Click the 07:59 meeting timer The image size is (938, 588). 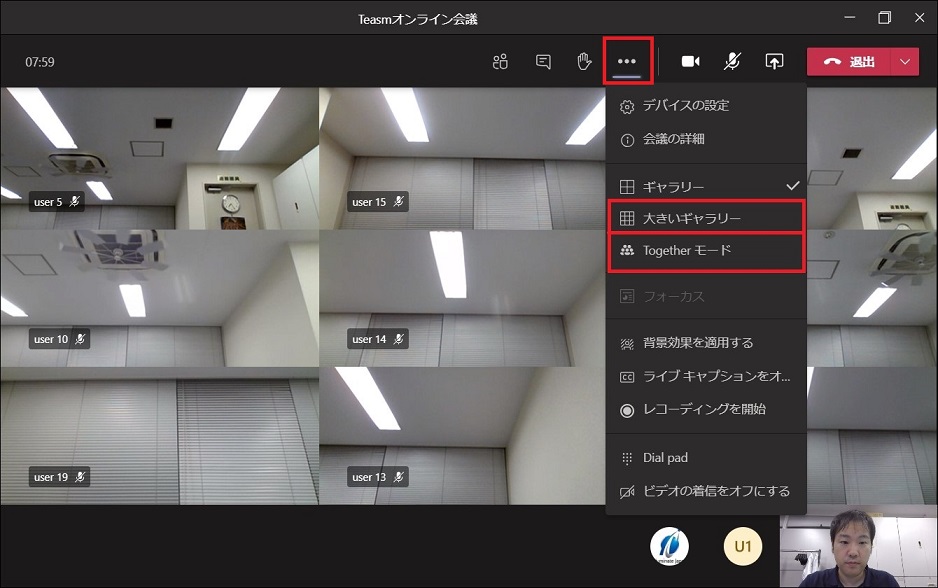point(39,62)
